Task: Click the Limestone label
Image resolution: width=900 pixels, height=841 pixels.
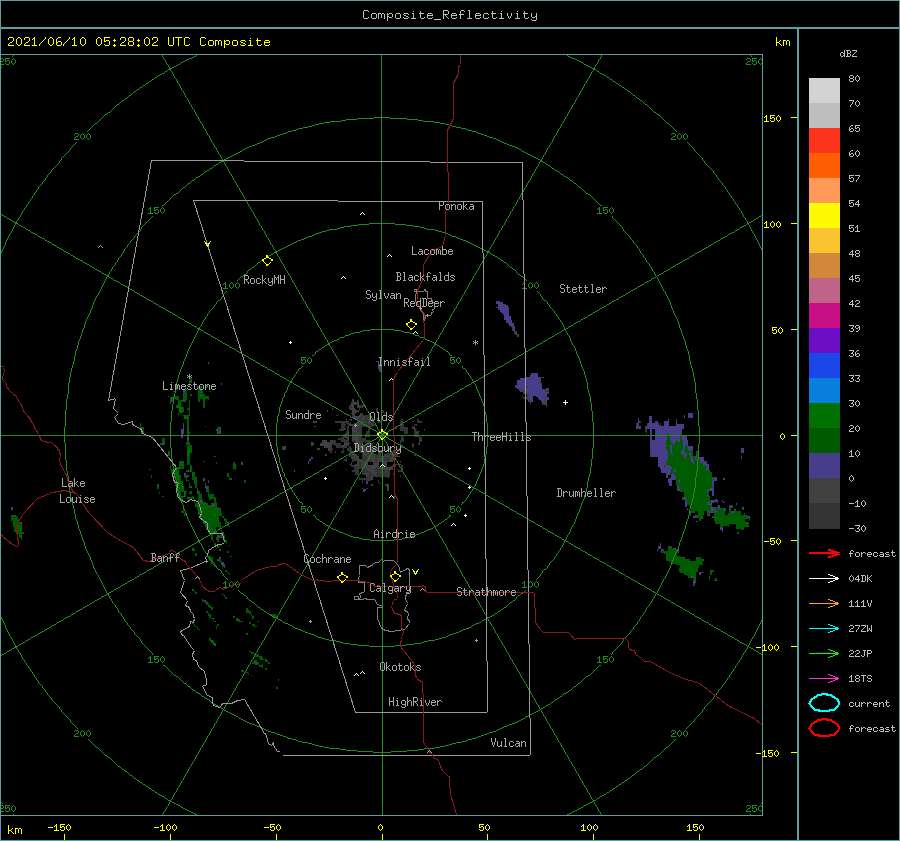Action: tap(189, 386)
